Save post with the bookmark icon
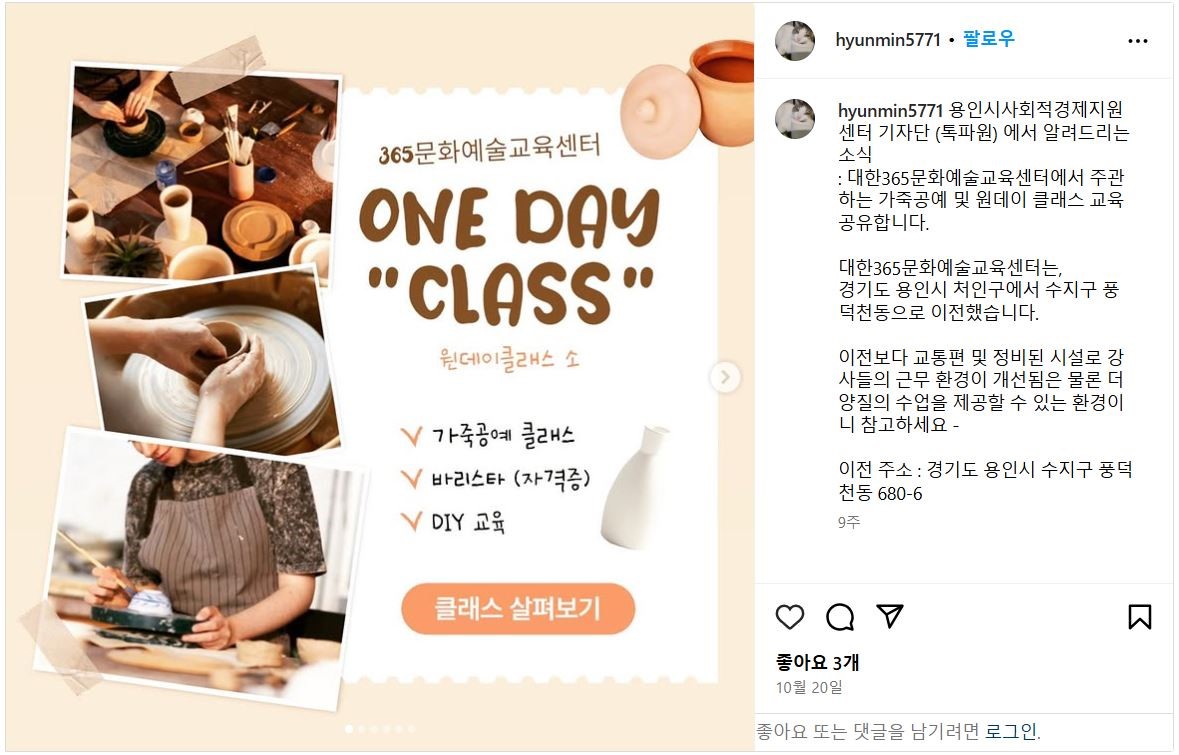Viewport: 1179px width, 755px height. [1140, 617]
